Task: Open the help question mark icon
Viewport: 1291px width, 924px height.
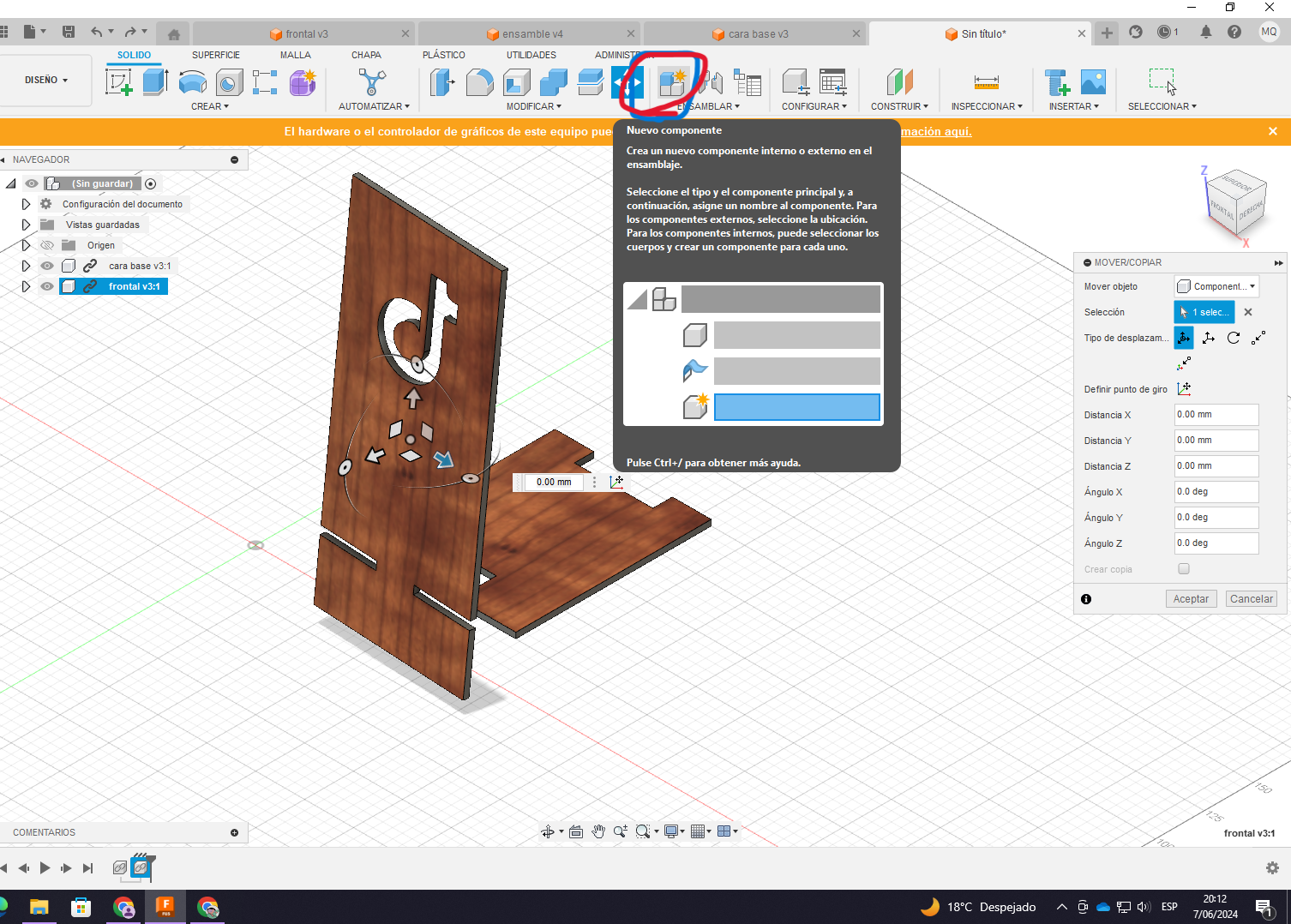Action: tap(1234, 32)
